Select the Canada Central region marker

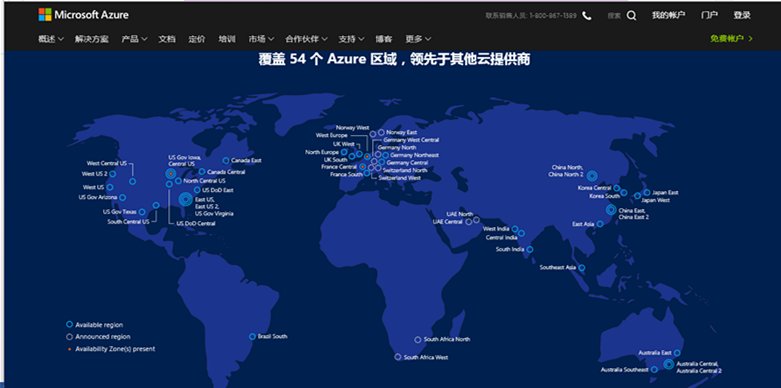(x=202, y=172)
